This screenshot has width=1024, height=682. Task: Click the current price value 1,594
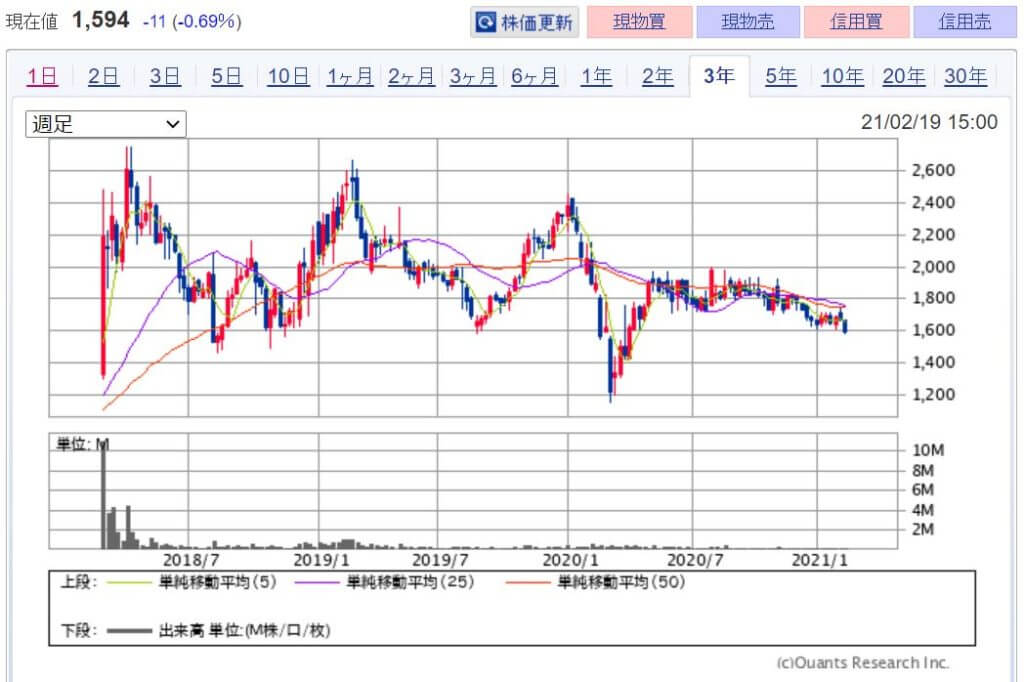click(101, 20)
